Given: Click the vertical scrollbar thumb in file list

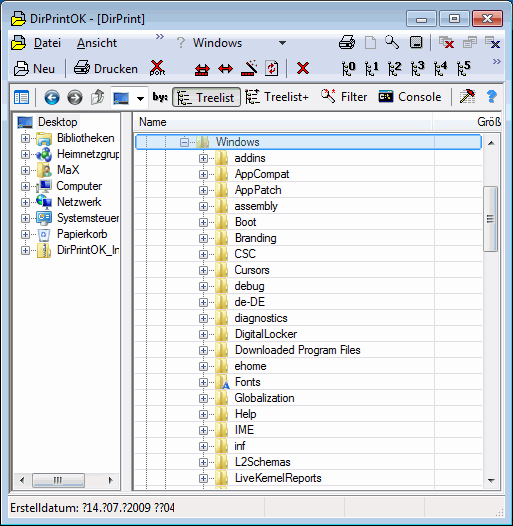Looking at the screenshot, I should [491, 219].
